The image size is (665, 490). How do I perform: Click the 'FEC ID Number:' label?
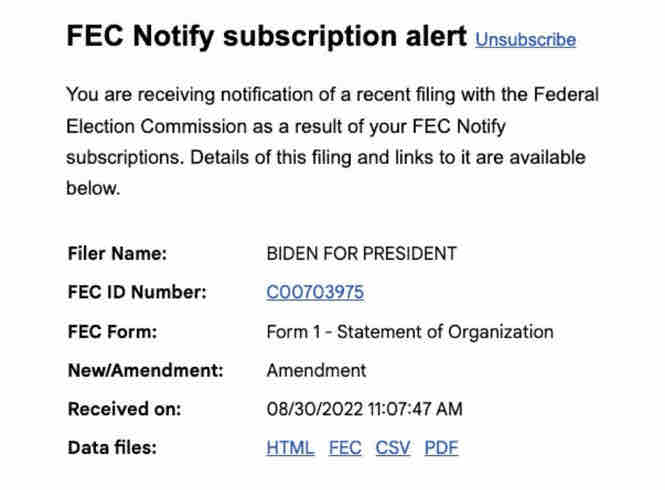(137, 293)
